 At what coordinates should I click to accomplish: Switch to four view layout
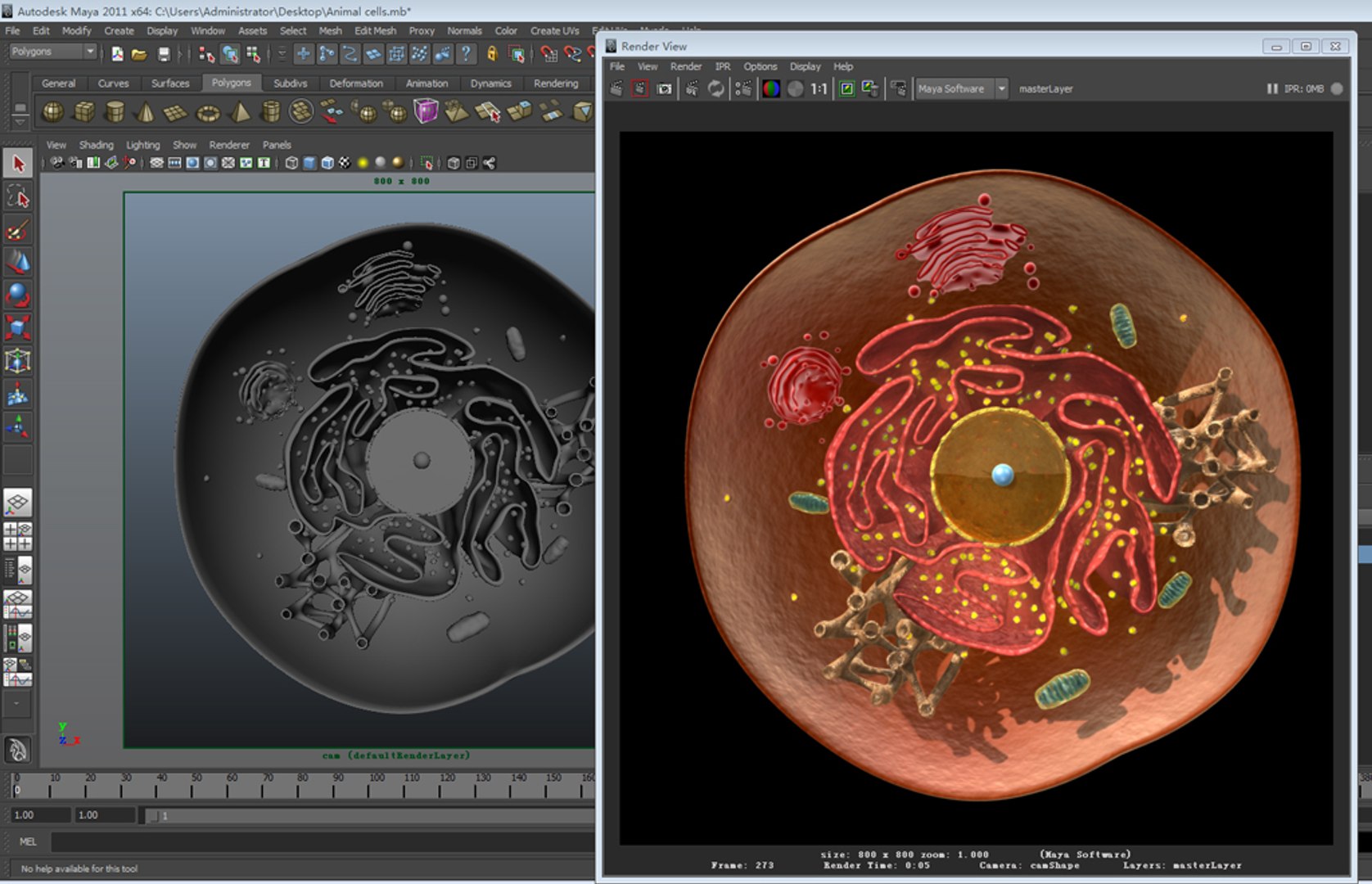[x=18, y=537]
